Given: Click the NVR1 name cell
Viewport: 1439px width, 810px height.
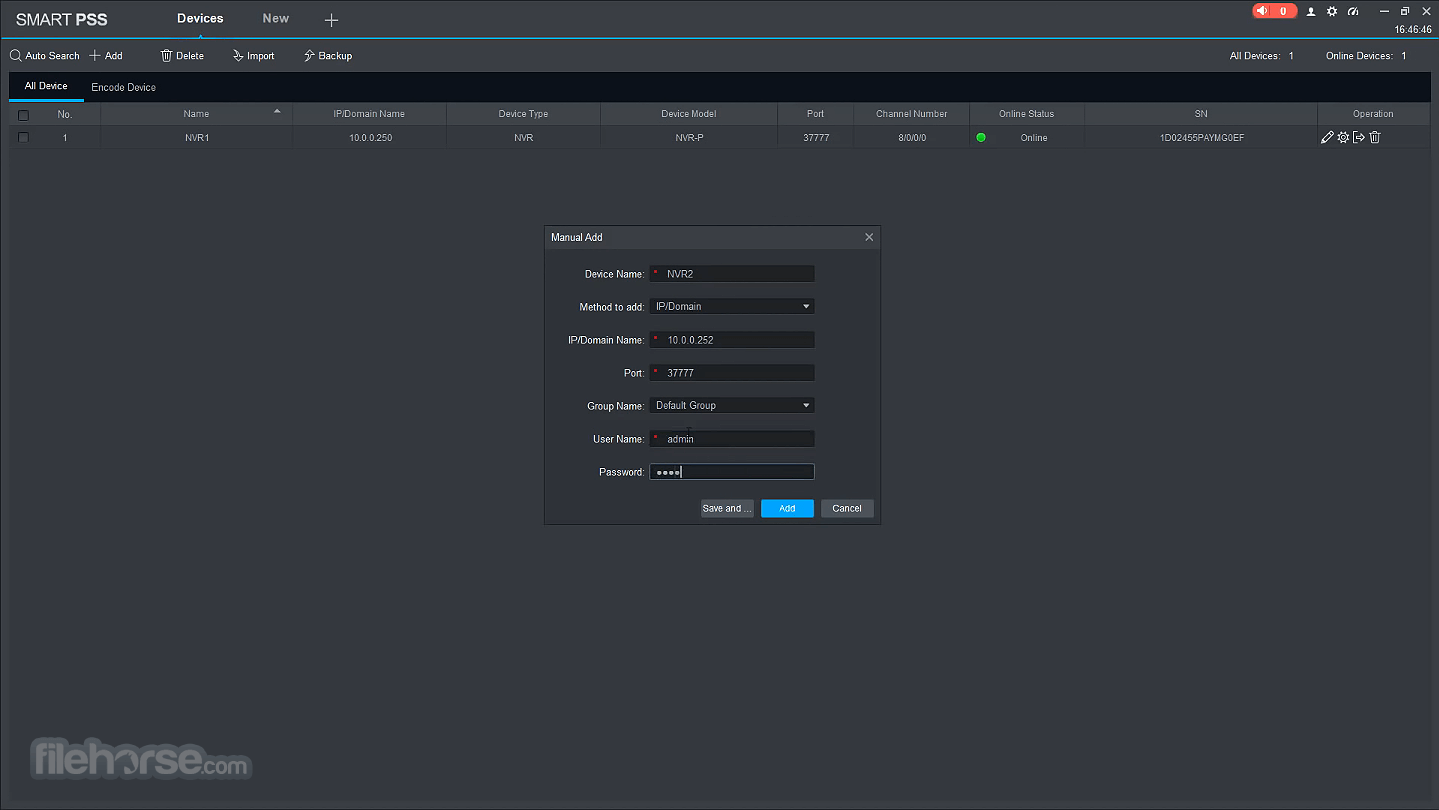Looking at the screenshot, I should [197, 138].
